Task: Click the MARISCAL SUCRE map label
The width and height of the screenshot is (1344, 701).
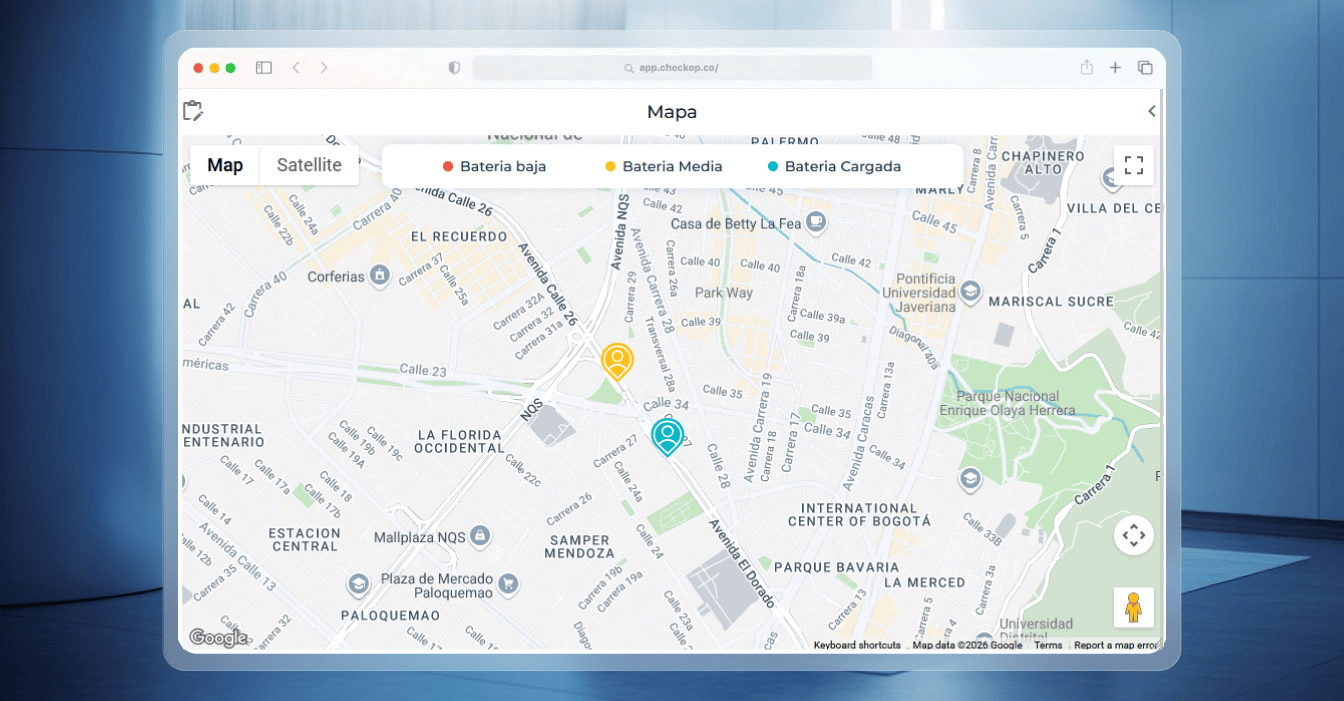Action: (1051, 301)
